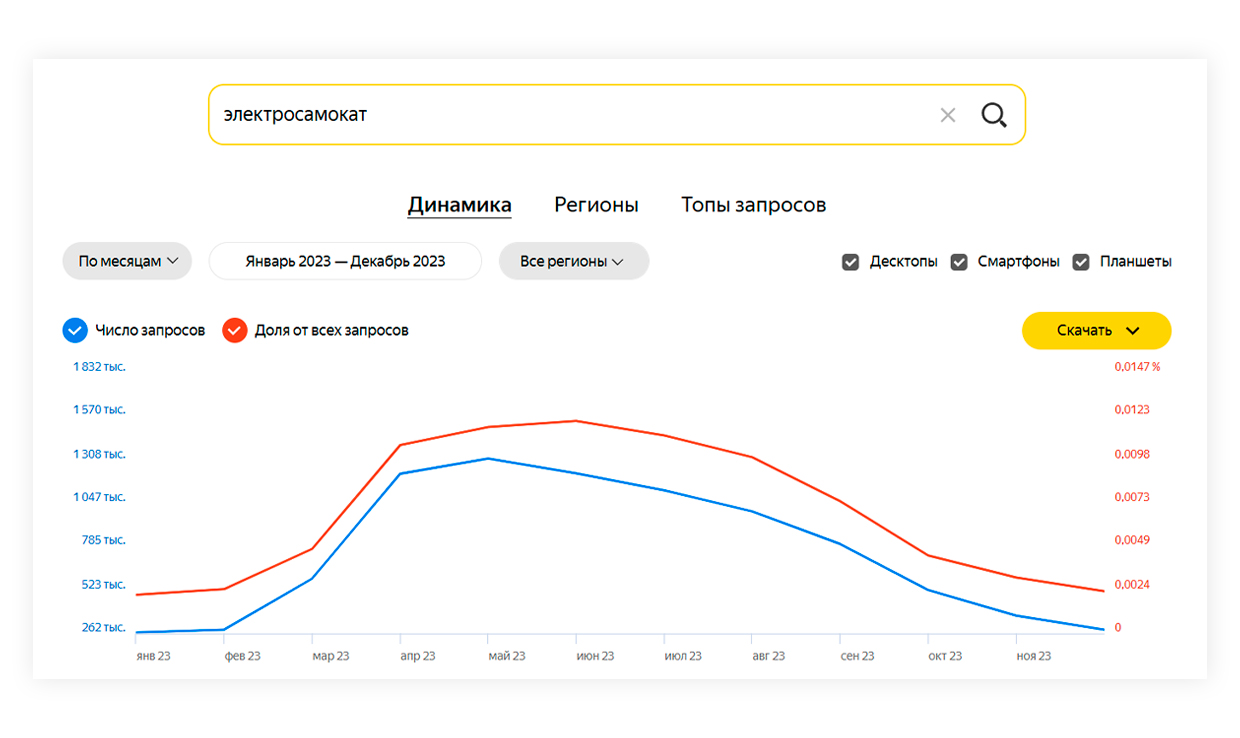This screenshot has height=738, width=1240.
Task: Click the янв 23 axis label
Action: (153, 656)
